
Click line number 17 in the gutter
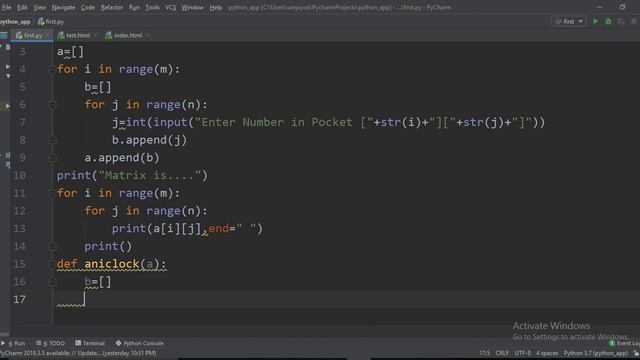click(19, 300)
